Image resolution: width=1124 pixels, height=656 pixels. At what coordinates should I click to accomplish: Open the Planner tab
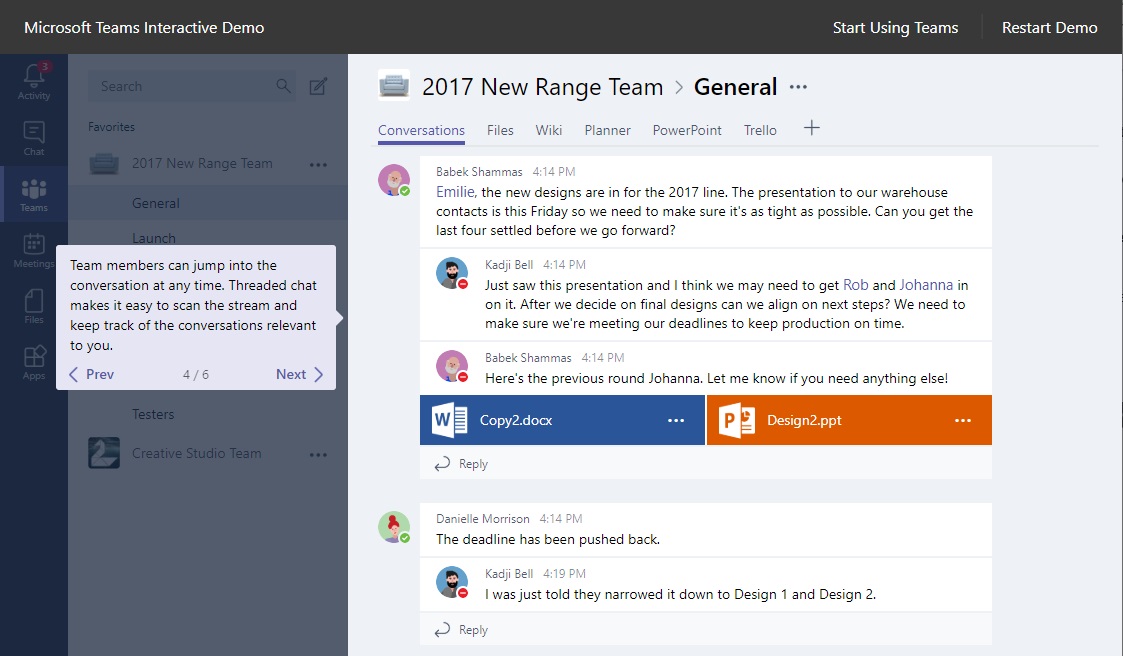point(607,130)
